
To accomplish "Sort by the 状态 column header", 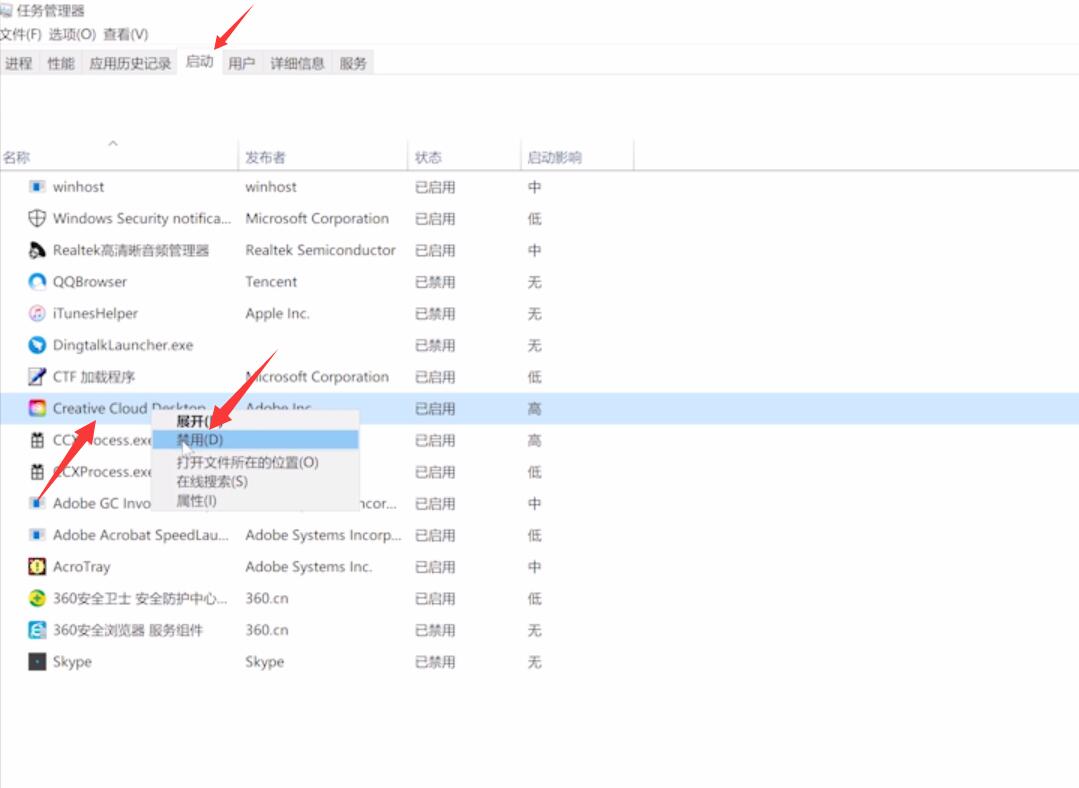I will 428,157.
